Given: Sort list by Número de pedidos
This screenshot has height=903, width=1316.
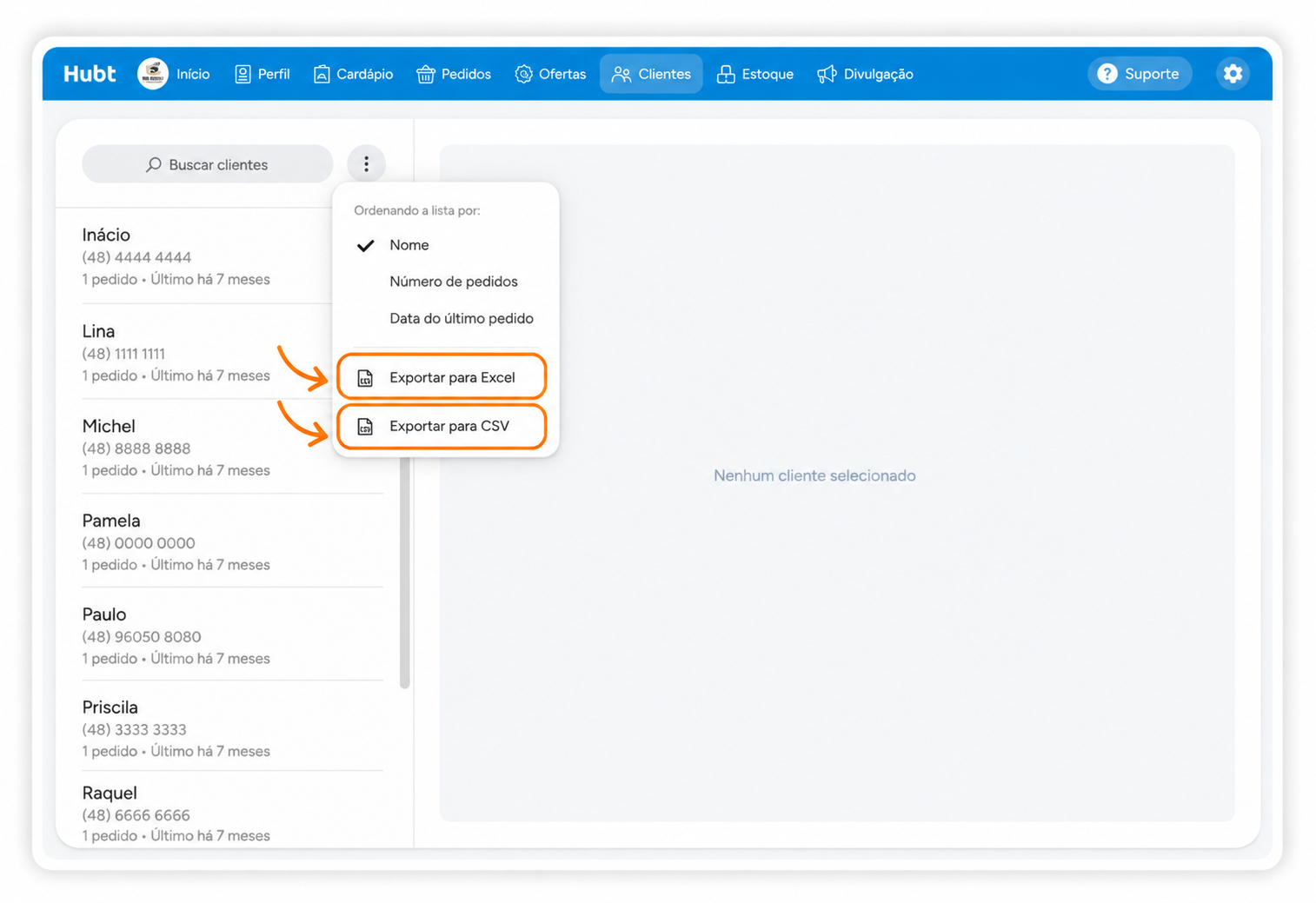Looking at the screenshot, I should (x=445, y=282).
